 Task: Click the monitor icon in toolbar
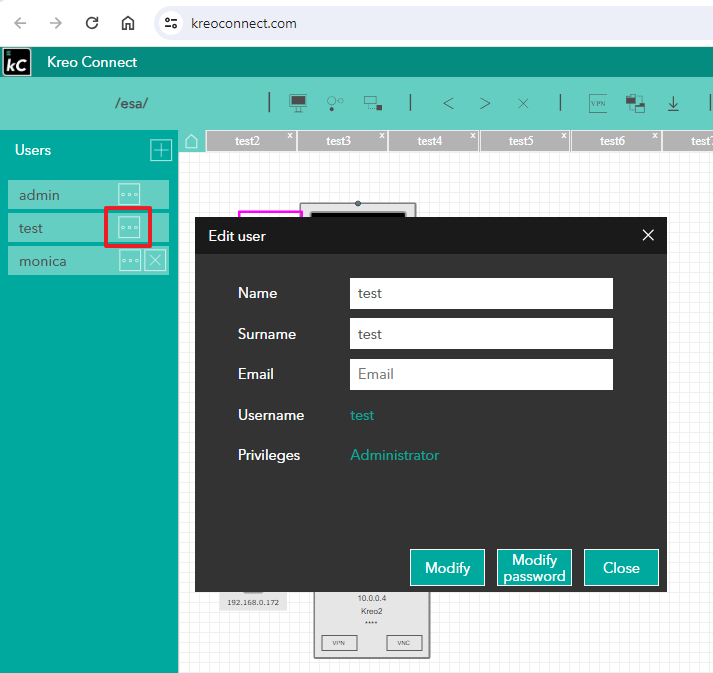[x=298, y=103]
